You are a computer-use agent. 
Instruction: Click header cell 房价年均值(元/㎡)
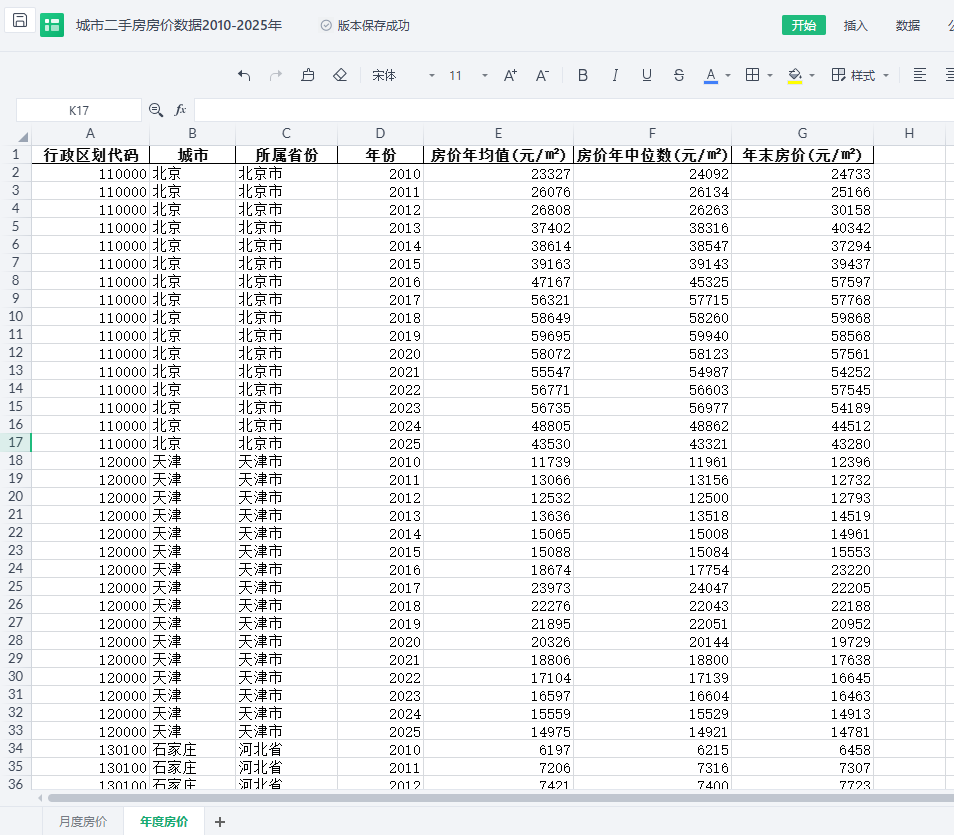pyautogui.click(x=498, y=155)
